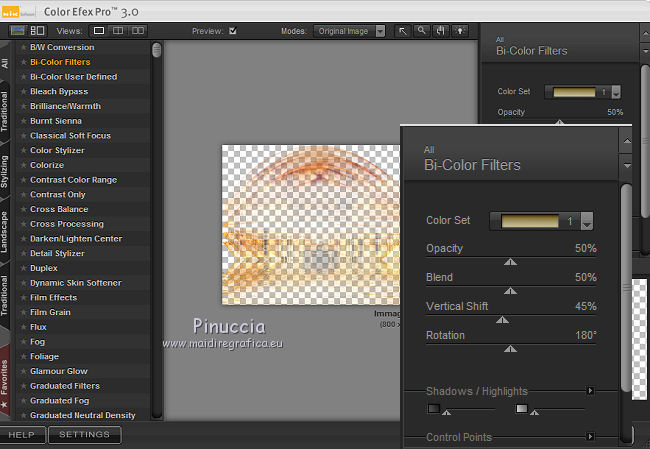The width and height of the screenshot is (650, 449).
Task: Toggle favorite star for Film Grain
Action: [x=23, y=312]
